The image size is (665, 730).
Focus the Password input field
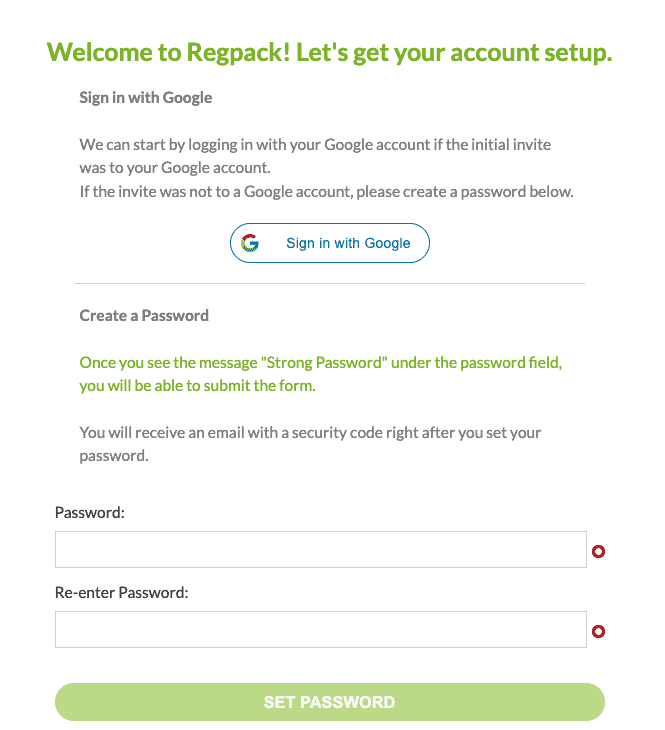click(320, 550)
